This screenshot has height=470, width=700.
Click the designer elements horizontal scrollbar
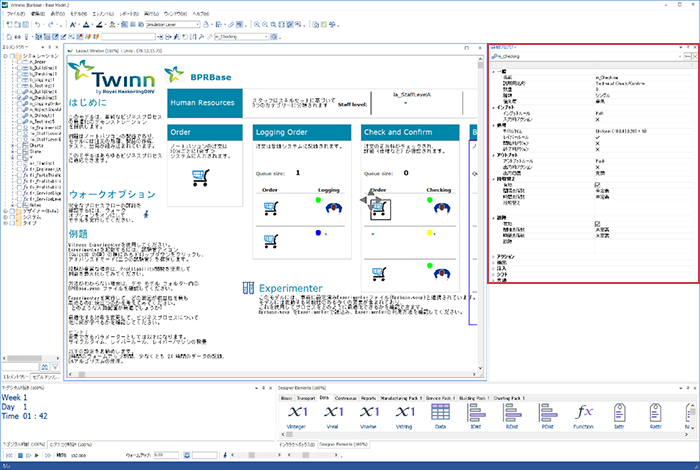coord(484,434)
